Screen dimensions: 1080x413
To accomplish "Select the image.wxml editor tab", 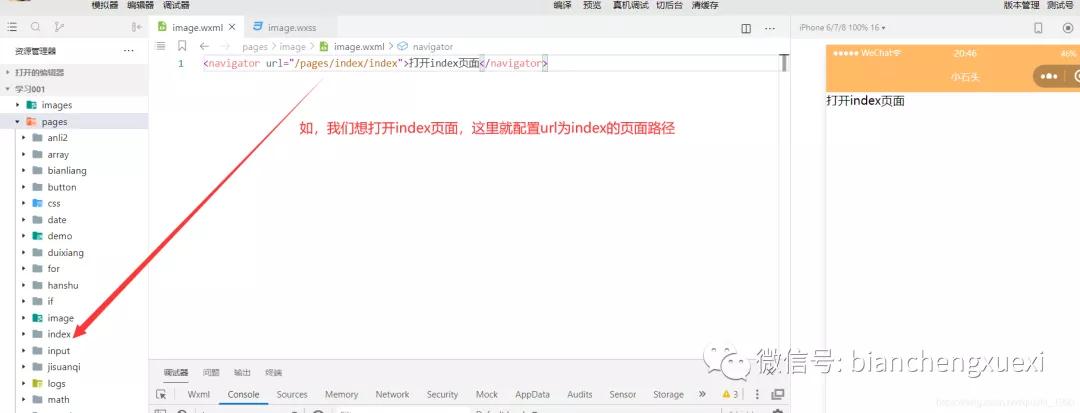I will click(197, 28).
